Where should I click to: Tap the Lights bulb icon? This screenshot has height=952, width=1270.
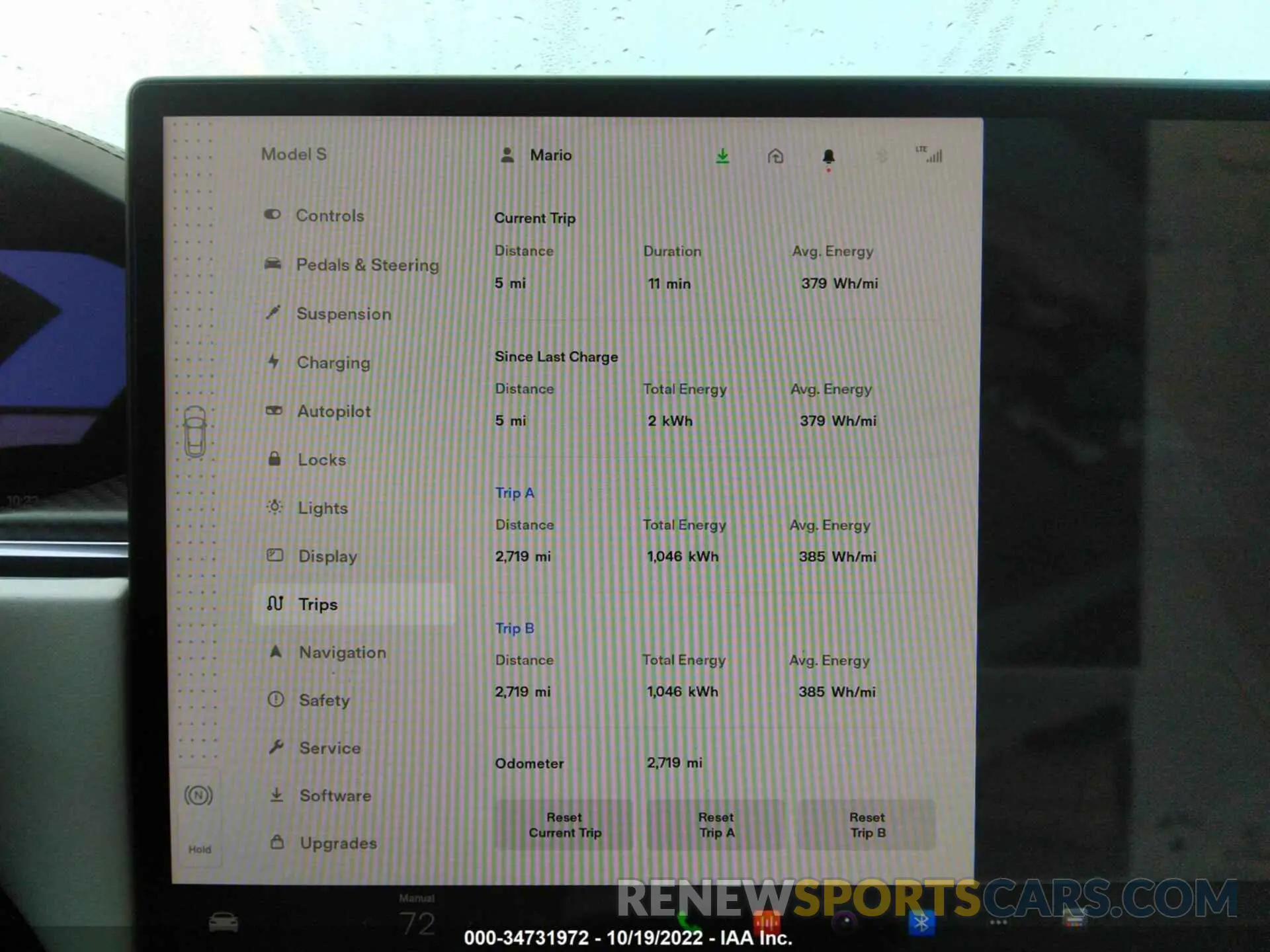275,507
